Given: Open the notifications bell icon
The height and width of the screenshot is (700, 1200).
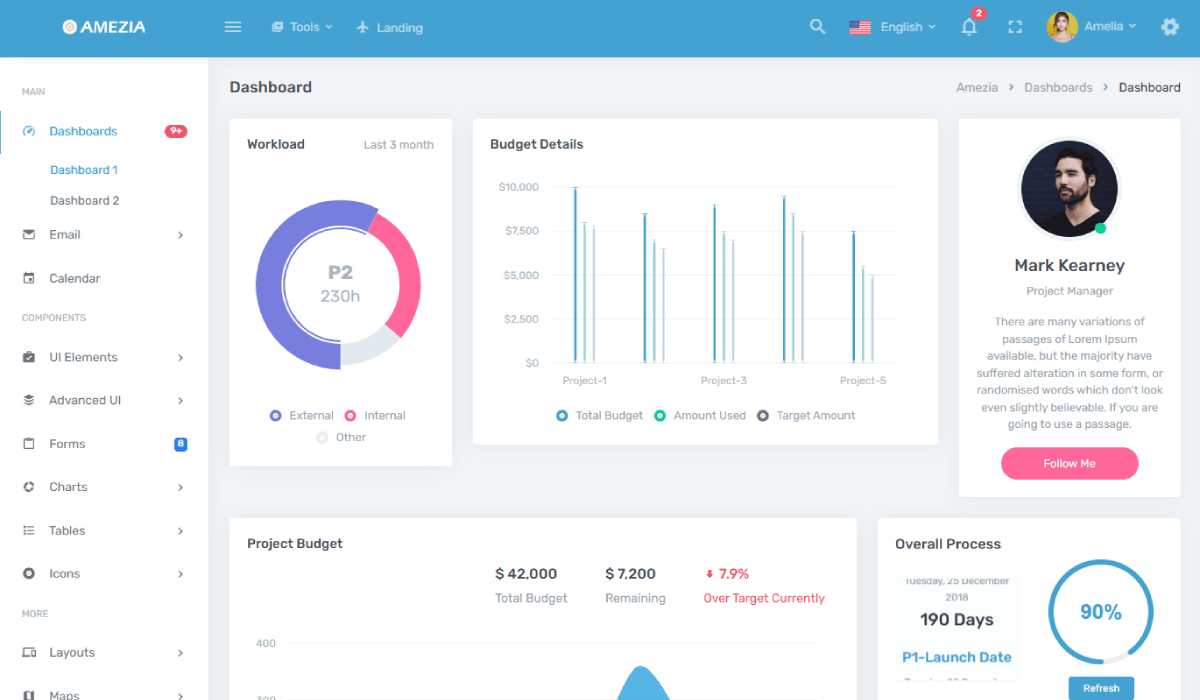Looking at the screenshot, I should coord(969,27).
